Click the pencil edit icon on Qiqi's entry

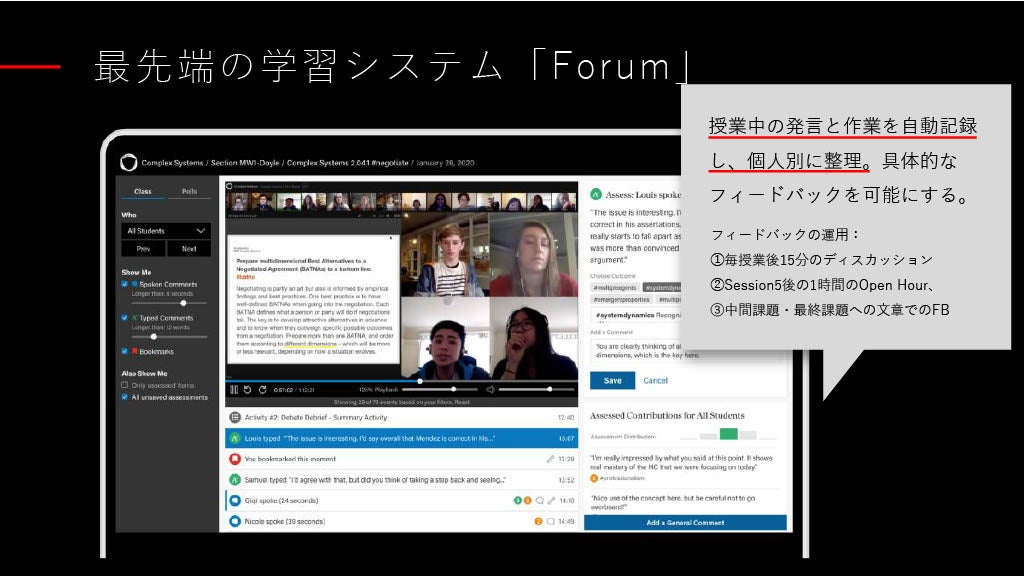pos(550,501)
